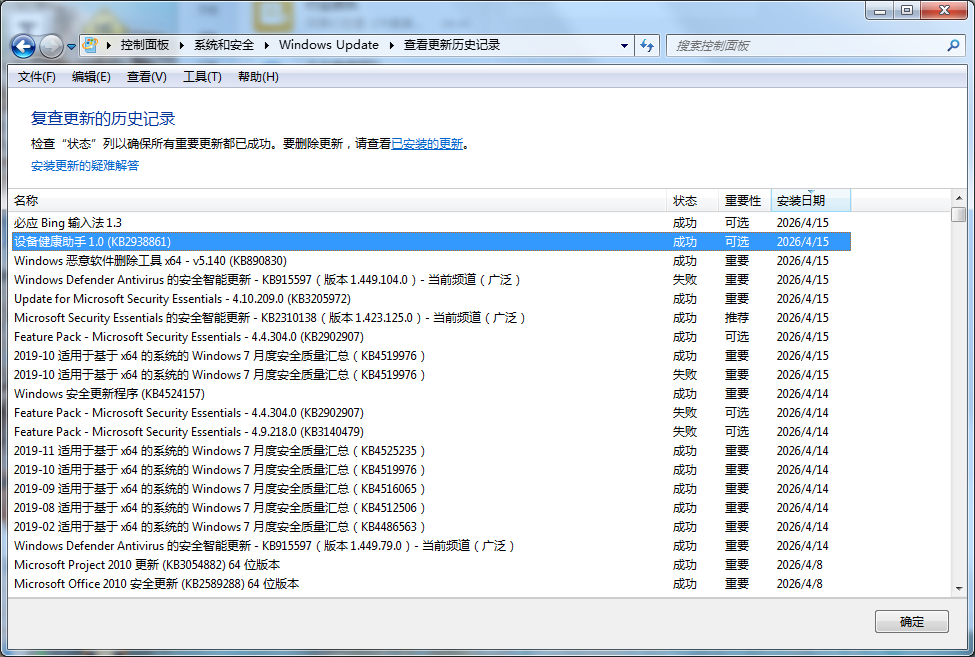Select the 必应 Bing 输入法 1.3 entry

pos(68,223)
